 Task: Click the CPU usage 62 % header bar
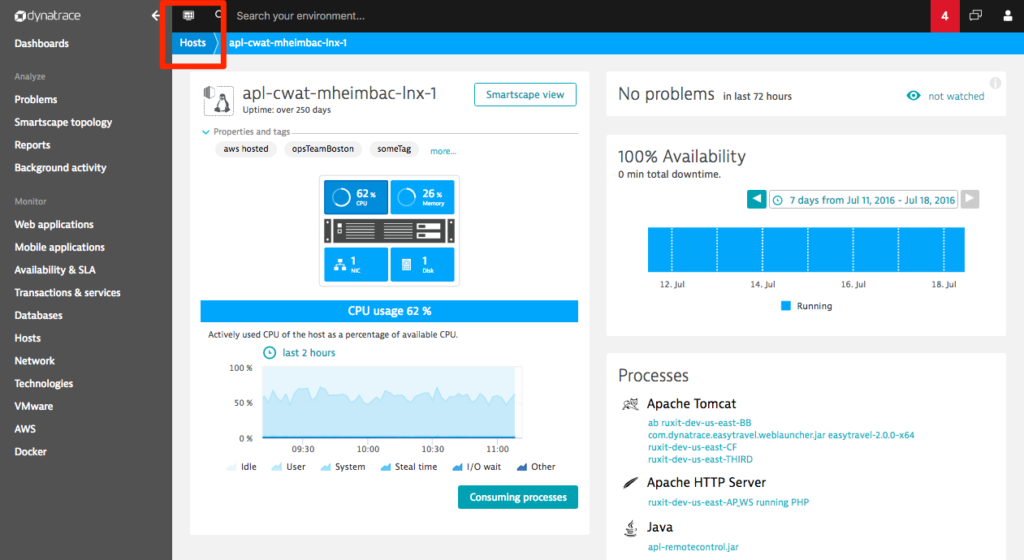click(389, 311)
